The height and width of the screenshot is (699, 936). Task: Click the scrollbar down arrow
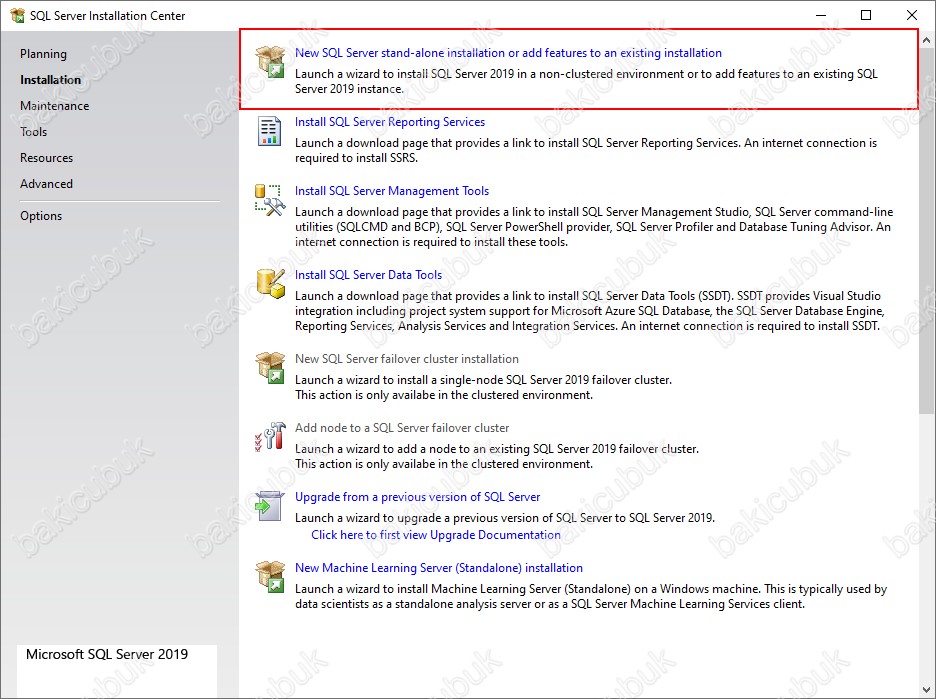tap(926, 690)
